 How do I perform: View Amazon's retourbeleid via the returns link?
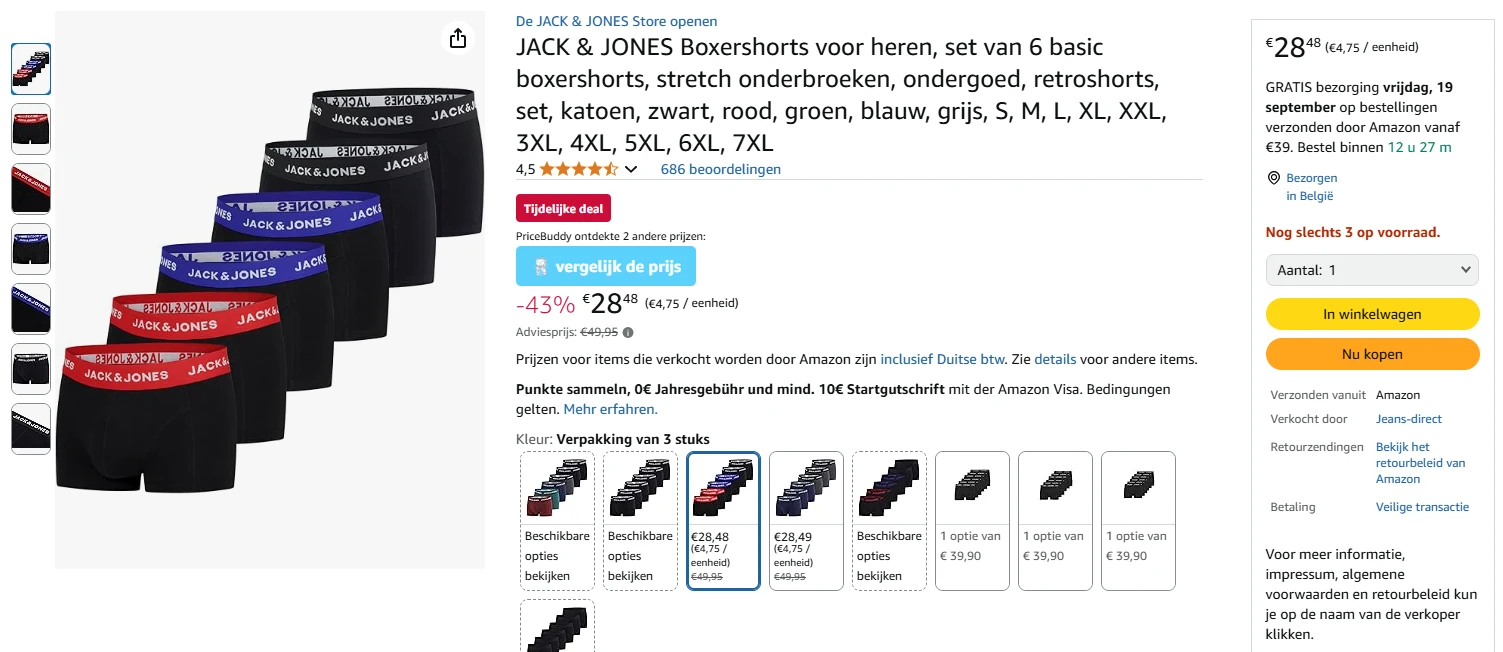point(1421,462)
